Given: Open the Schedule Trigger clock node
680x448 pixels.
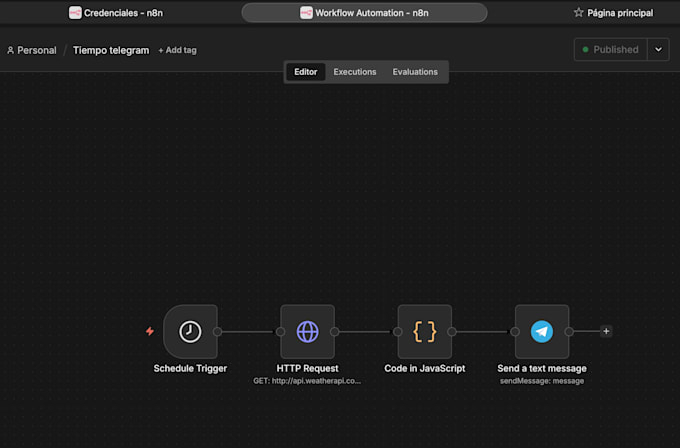Looking at the screenshot, I should [190, 332].
